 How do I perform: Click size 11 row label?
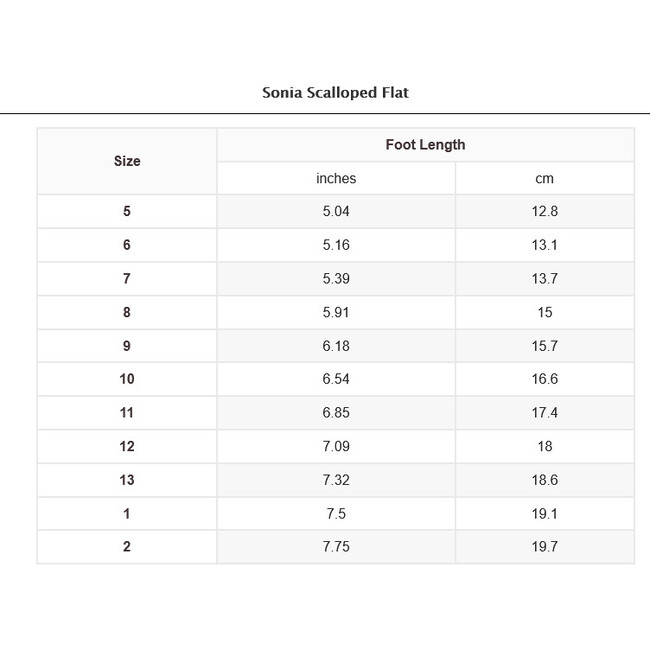pyautogui.click(x=127, y=413)
